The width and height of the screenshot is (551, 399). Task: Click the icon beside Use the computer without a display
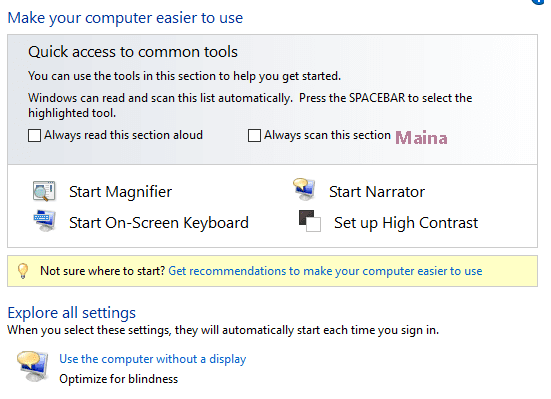(x=32, y=366)
